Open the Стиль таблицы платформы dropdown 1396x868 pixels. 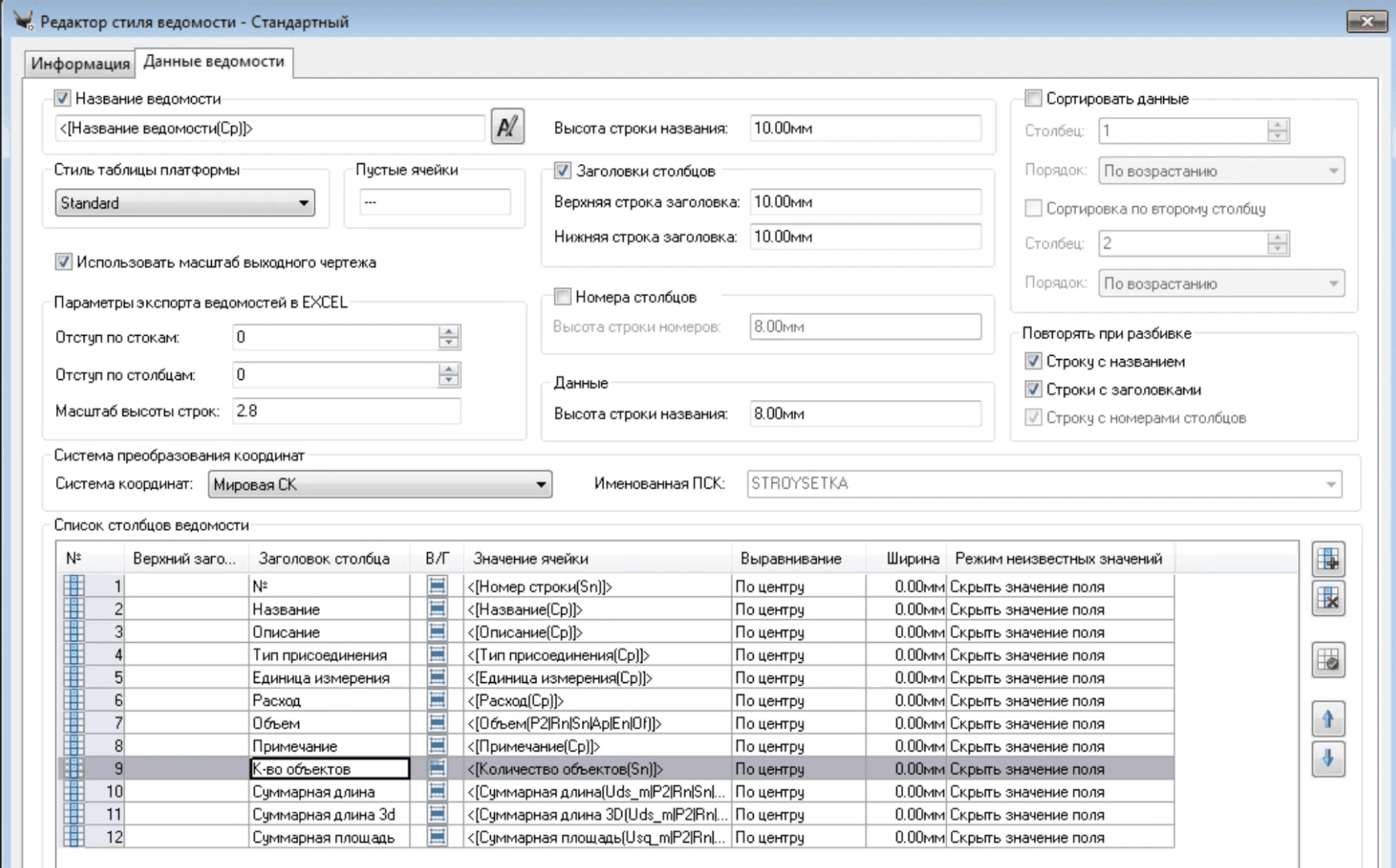pyautogui.click(x=184, y=203)
